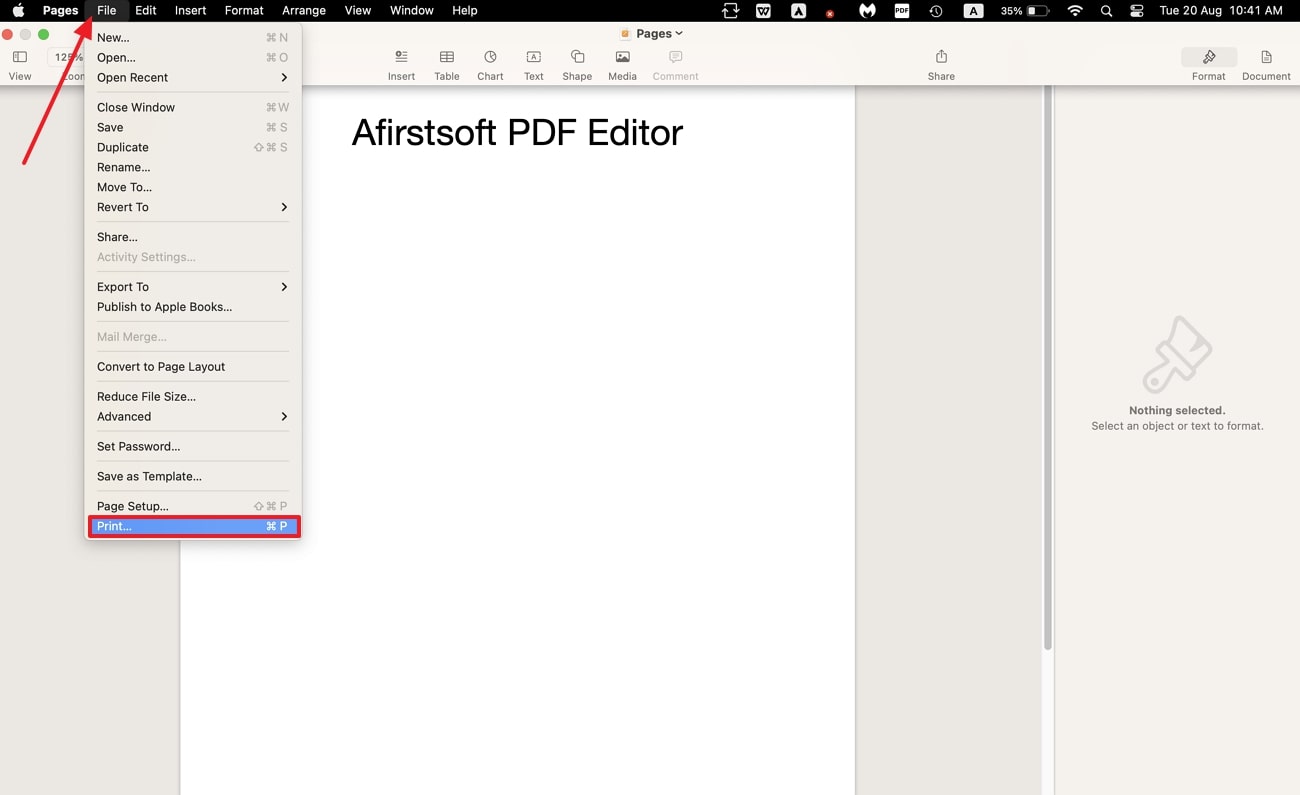Viewport: 1300px width, 795px height.
Task: Click the Afirstsoft PDF Editor heading text
Action: (517, 133)
